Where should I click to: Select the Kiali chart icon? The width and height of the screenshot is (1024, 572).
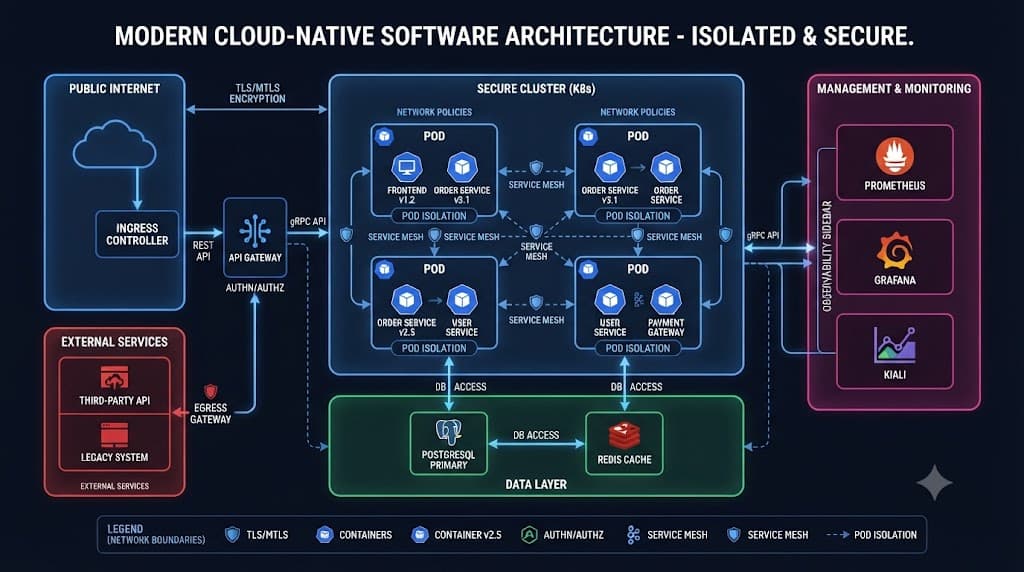pos(895,345)
